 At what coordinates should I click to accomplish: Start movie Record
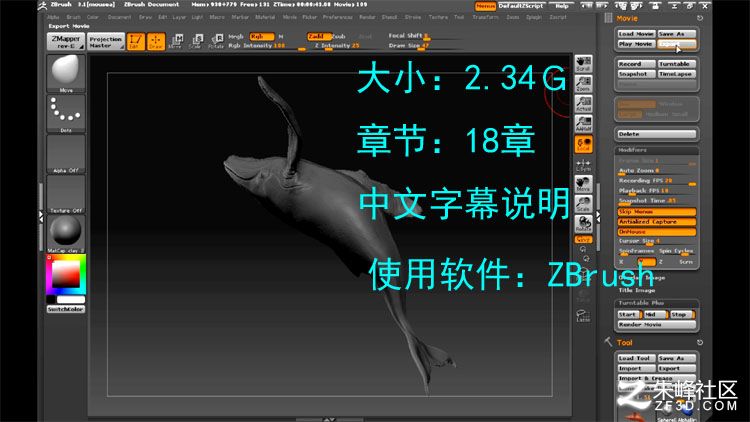click(x=636, y=64)
